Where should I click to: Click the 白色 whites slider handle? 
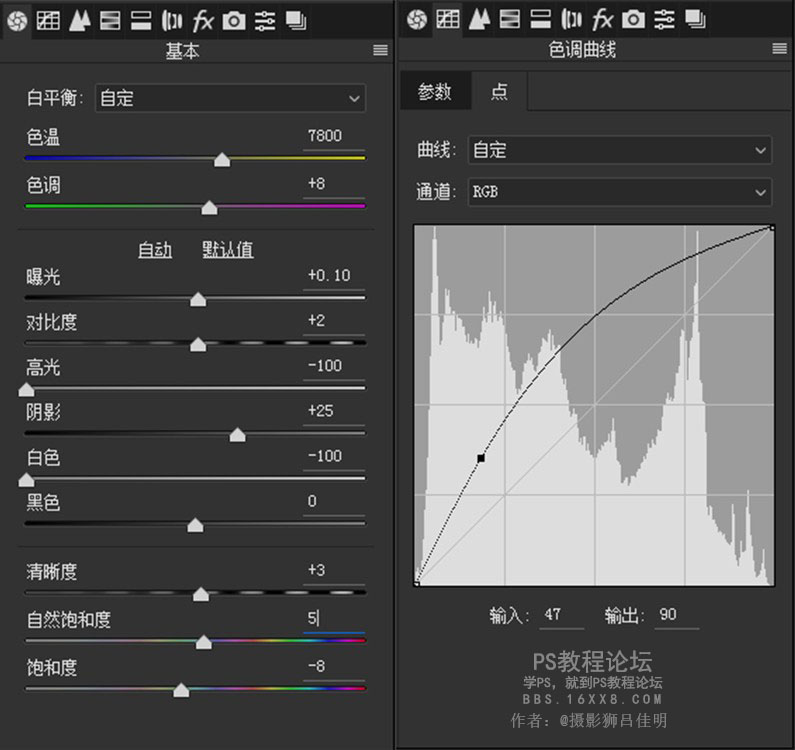(x=26, y=480)
